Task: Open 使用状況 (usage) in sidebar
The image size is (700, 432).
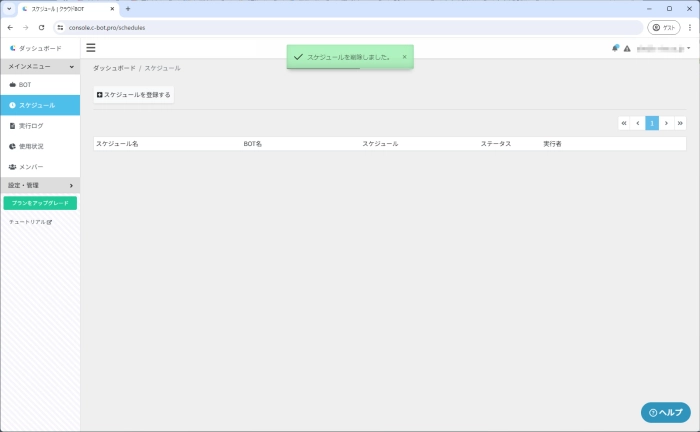Action: (30, 146)
